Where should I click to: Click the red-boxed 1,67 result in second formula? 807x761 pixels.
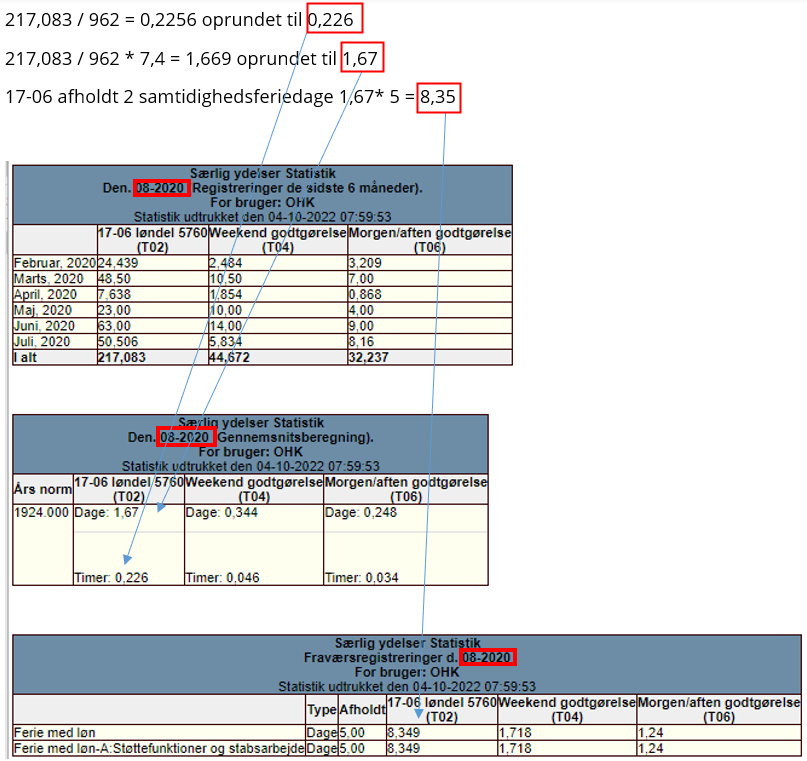(x=362, y=58)
